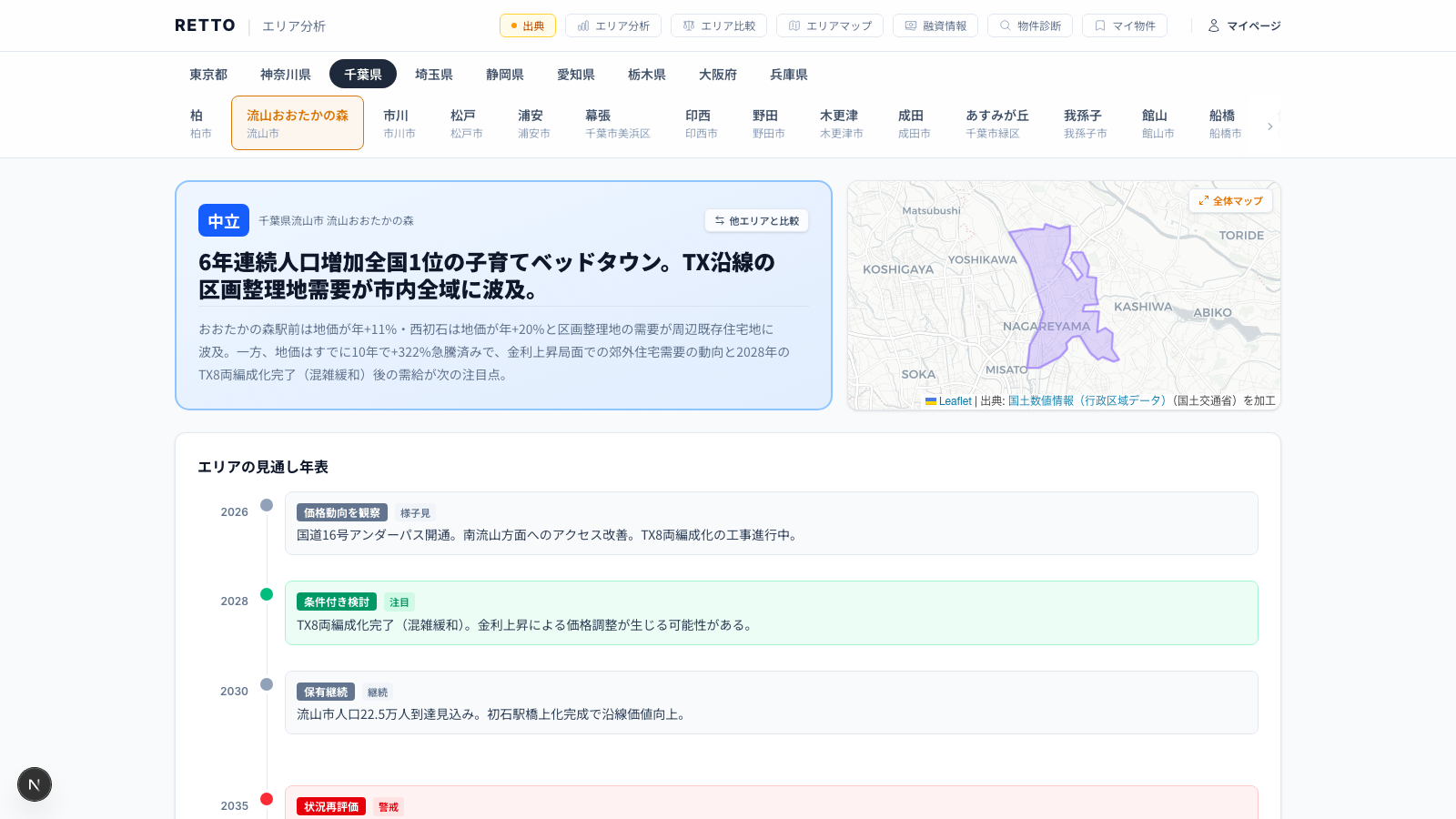Screen dimensions: 1456x819
Task: Choose the 市川 area
Action: (399, 123)
